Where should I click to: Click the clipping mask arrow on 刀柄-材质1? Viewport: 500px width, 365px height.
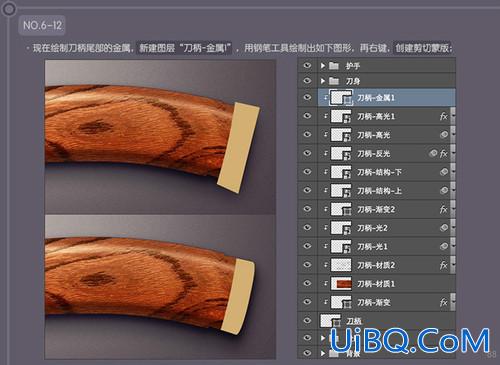click(325, 284)
